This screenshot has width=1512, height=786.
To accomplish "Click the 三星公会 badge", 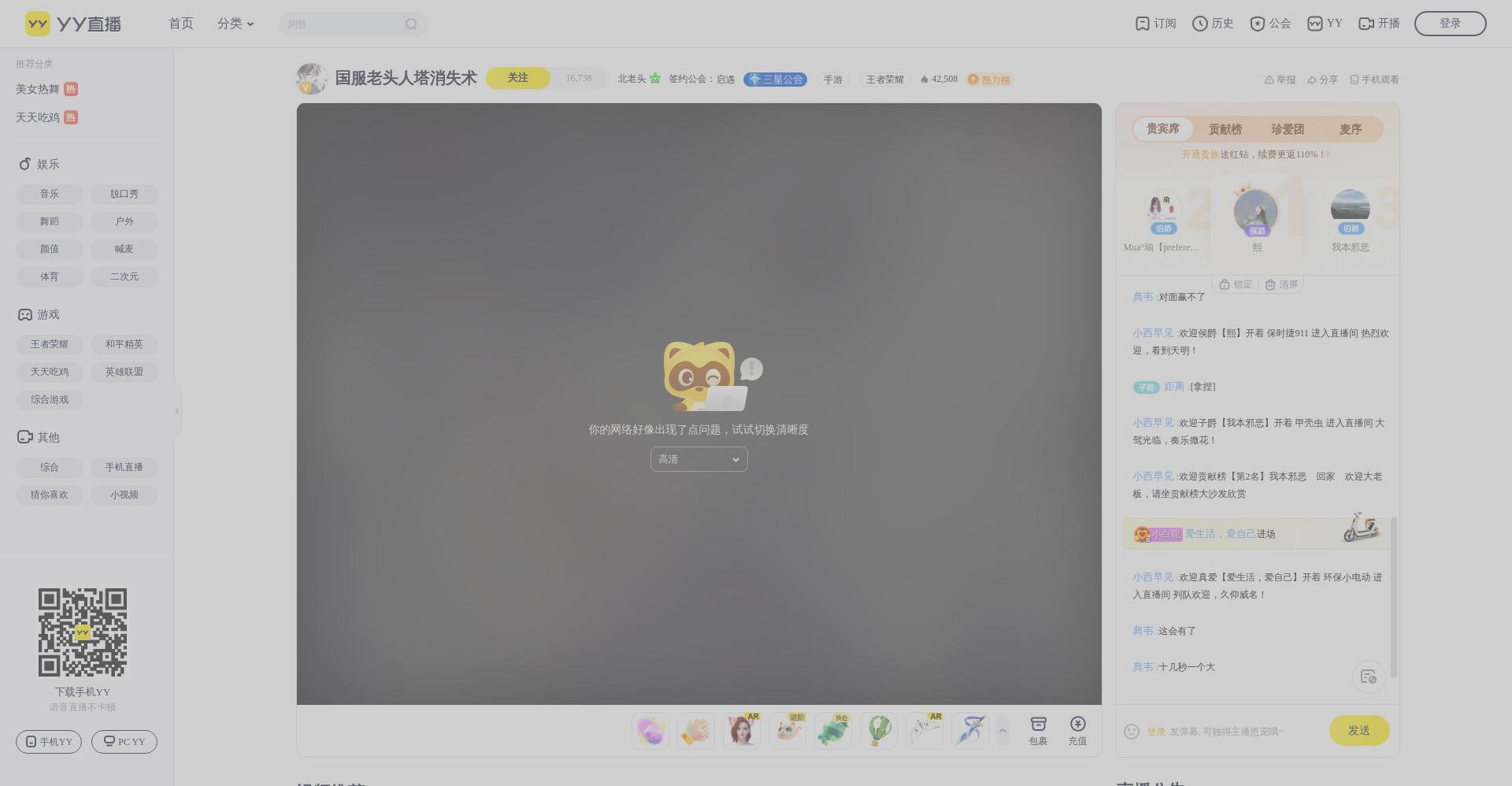I will point(776,80).
